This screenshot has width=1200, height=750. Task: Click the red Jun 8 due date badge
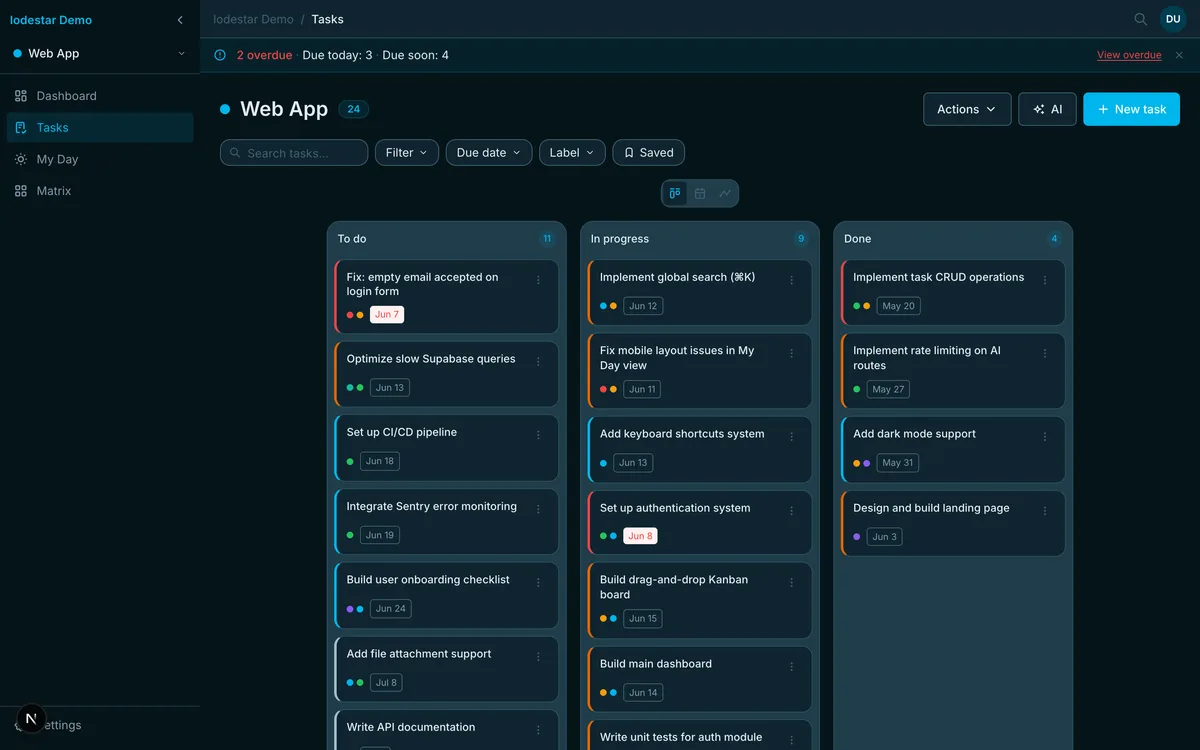tap(640, 536)
